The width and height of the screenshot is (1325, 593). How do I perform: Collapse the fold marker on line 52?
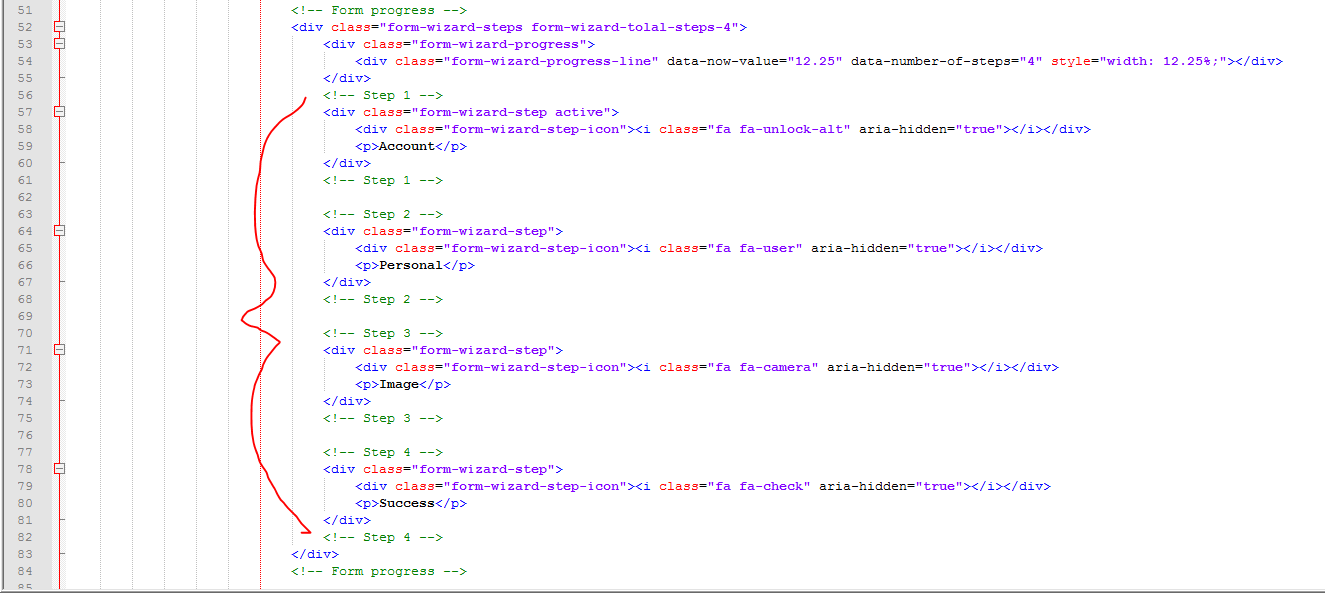tap(59, 27)
